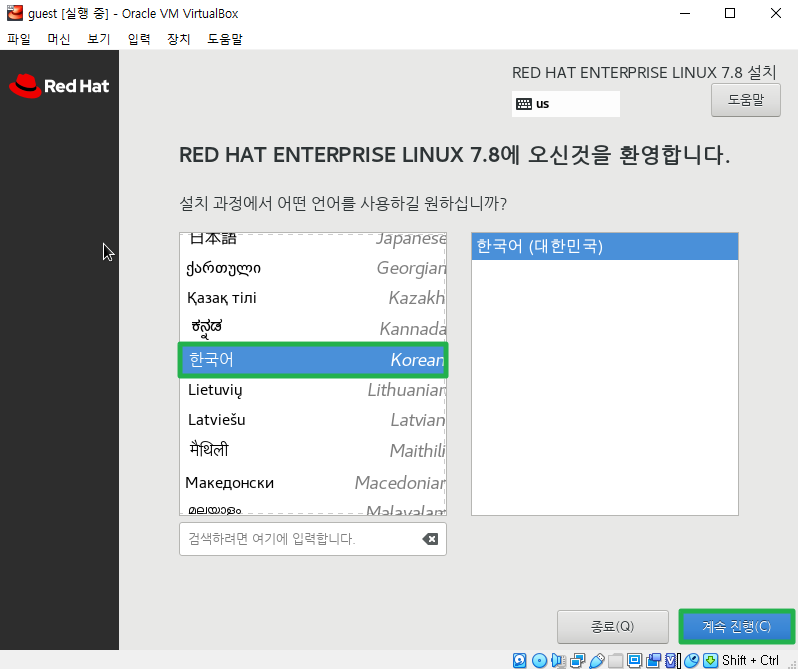
Task: Select 日本語 Japanese language row
Action: (313, 242)
